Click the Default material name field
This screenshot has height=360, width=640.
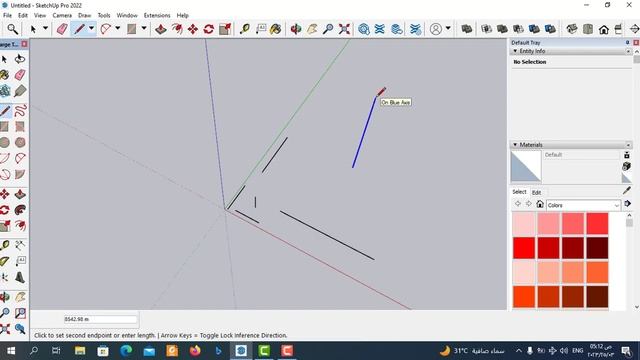coord(581,155)
